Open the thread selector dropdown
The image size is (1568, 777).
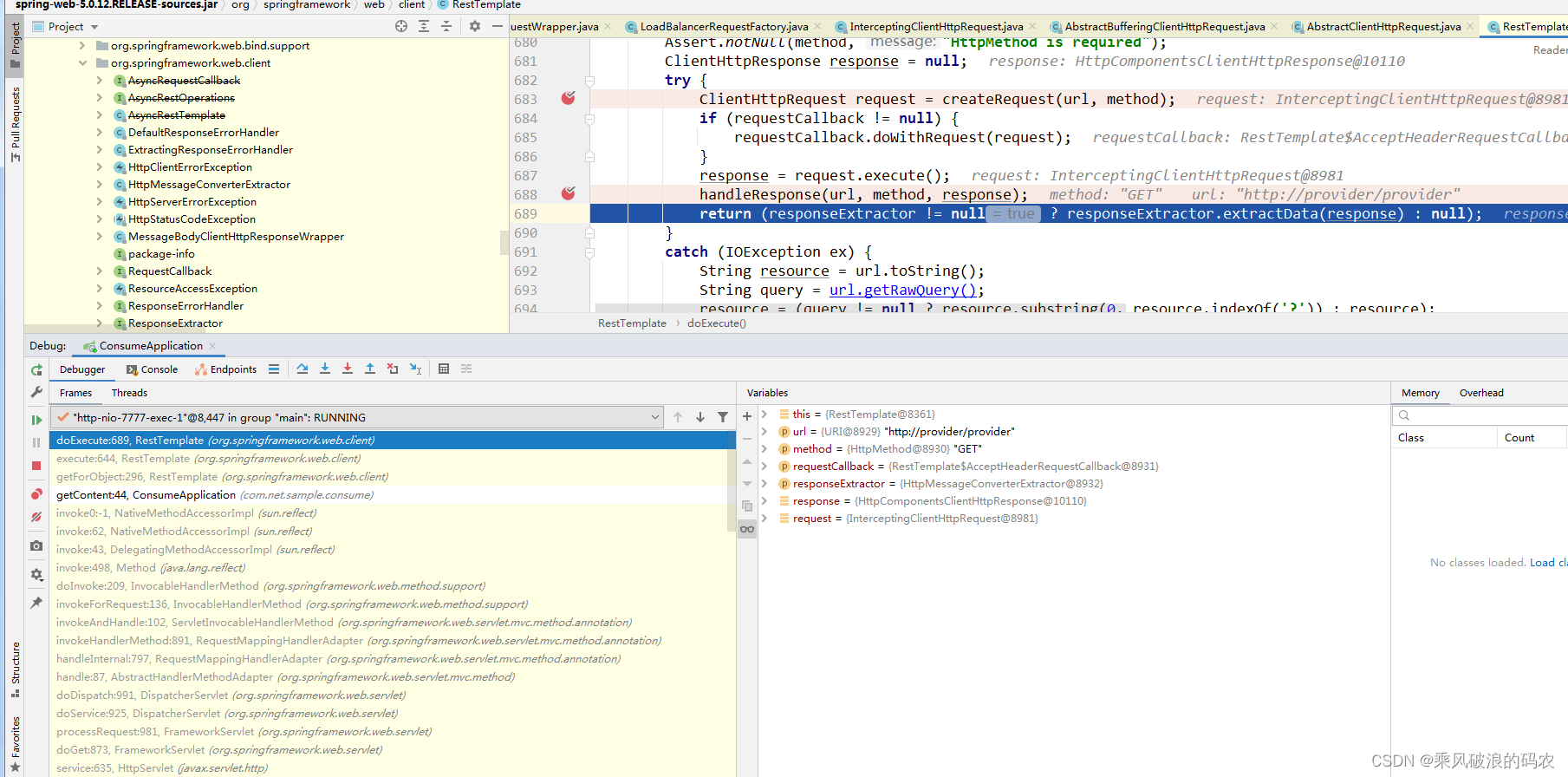pyautogui.click(x=655, y=417)
